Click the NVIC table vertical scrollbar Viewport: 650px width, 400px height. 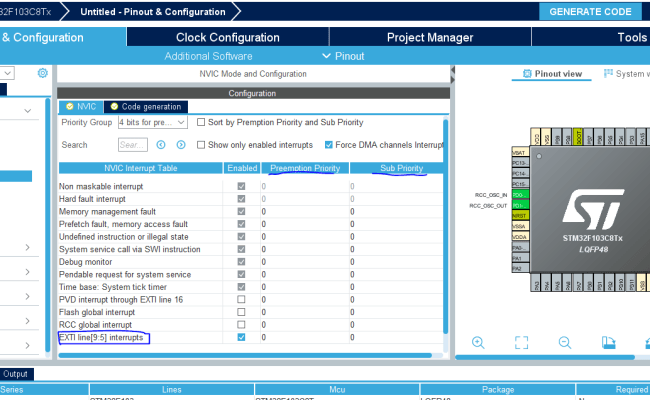(x=446, y=226)
